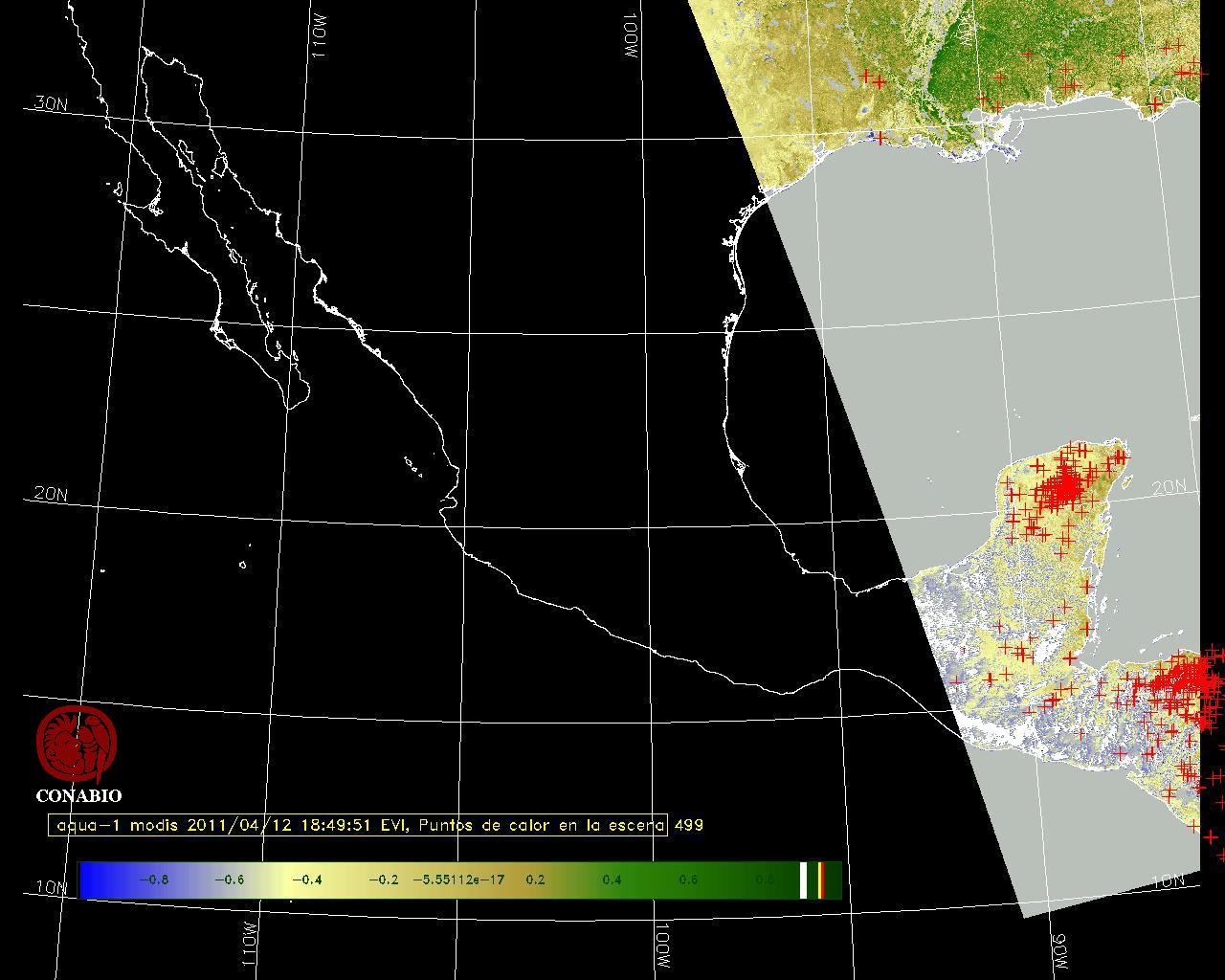Select the aqua-1 modis EVI caption box
The height and width of the screenshot is (980, 1225).
pos(357,825)
